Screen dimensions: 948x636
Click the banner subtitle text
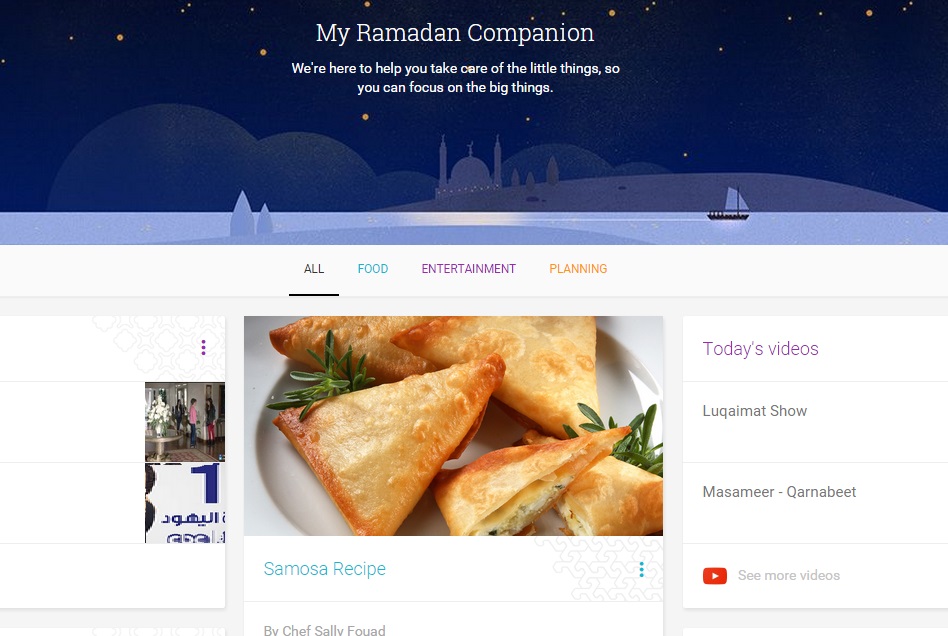pyautogui.click(x=455, y=77)
